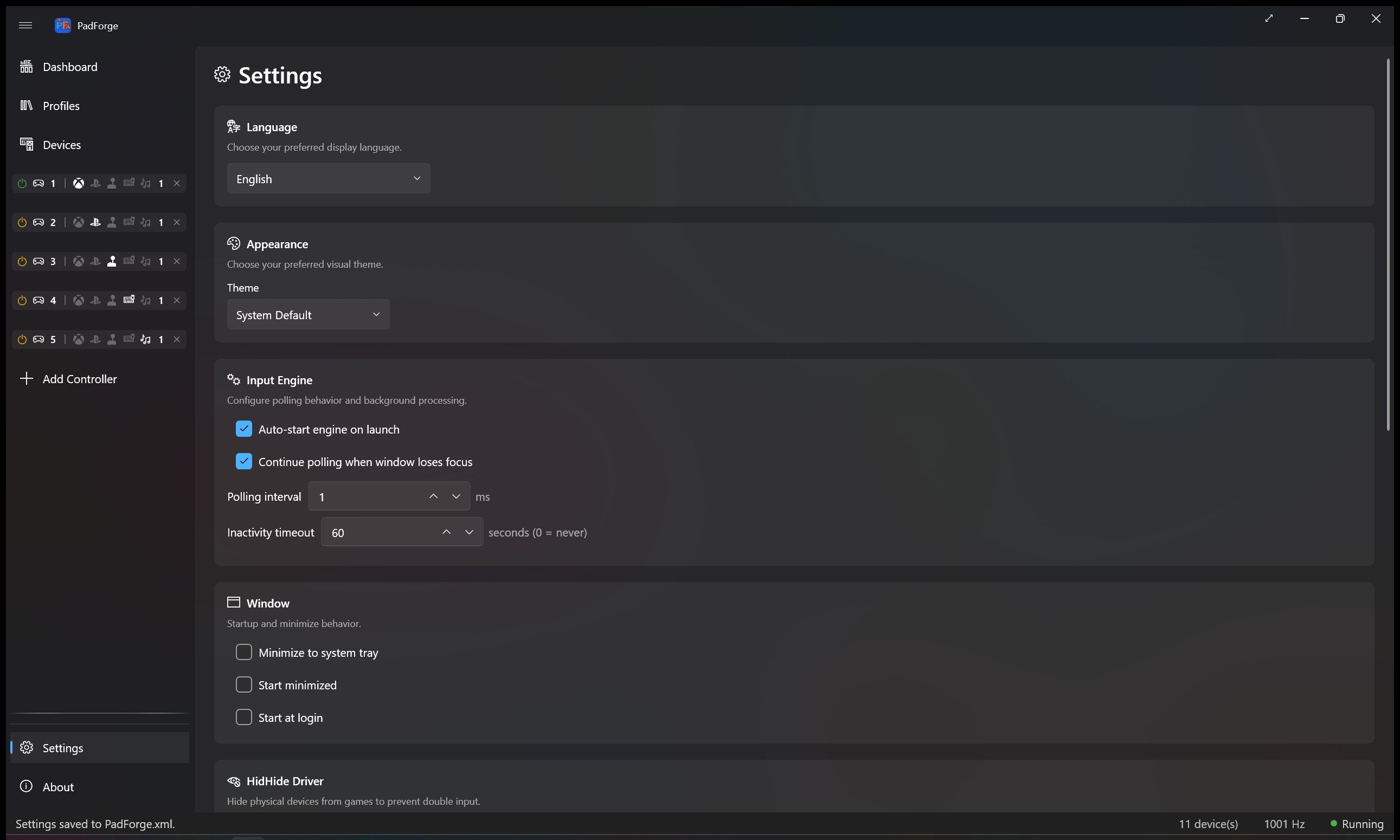Toggle power icon for controller 2

pos(22,222)
